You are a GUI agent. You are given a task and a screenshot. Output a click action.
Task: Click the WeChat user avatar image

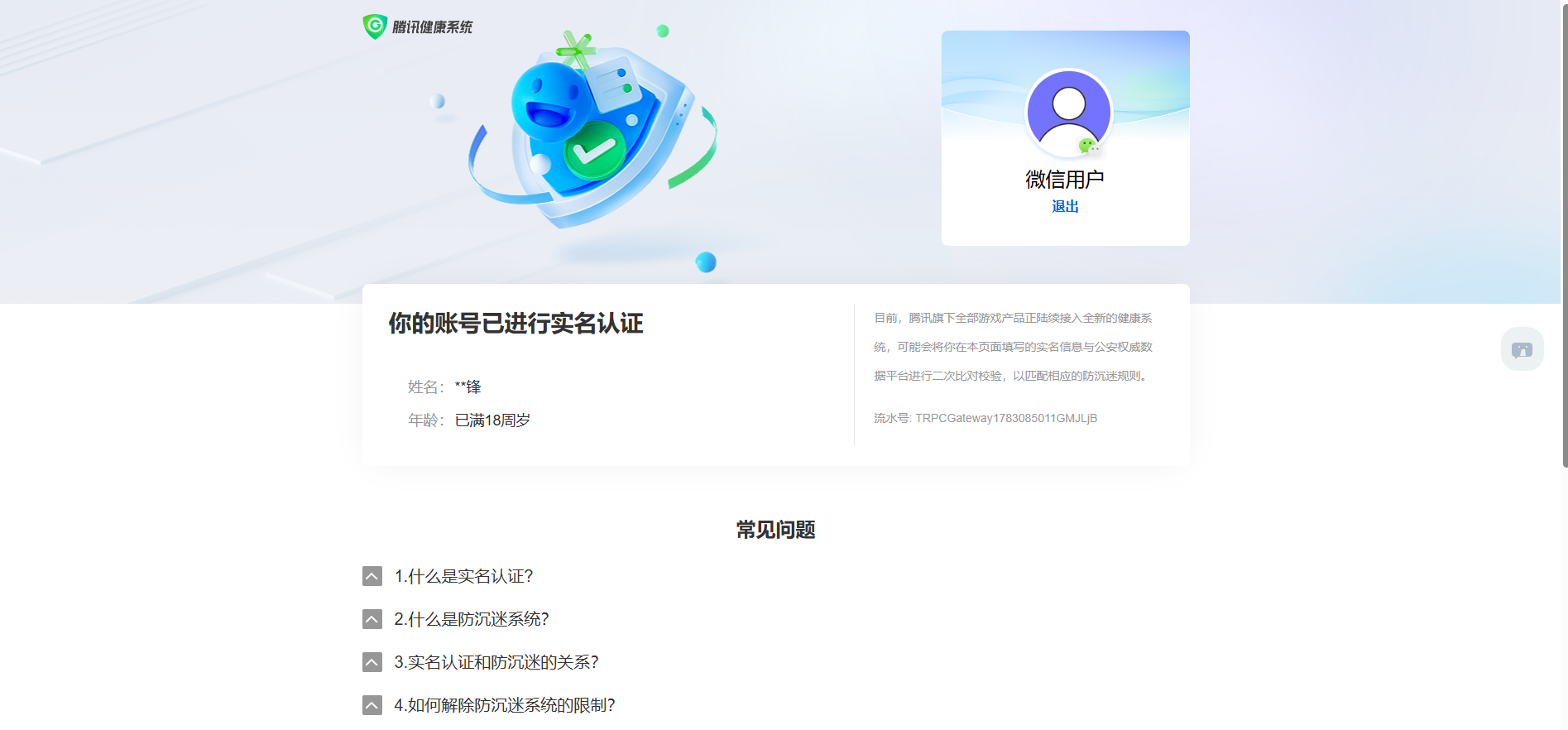pos(1068,112)
